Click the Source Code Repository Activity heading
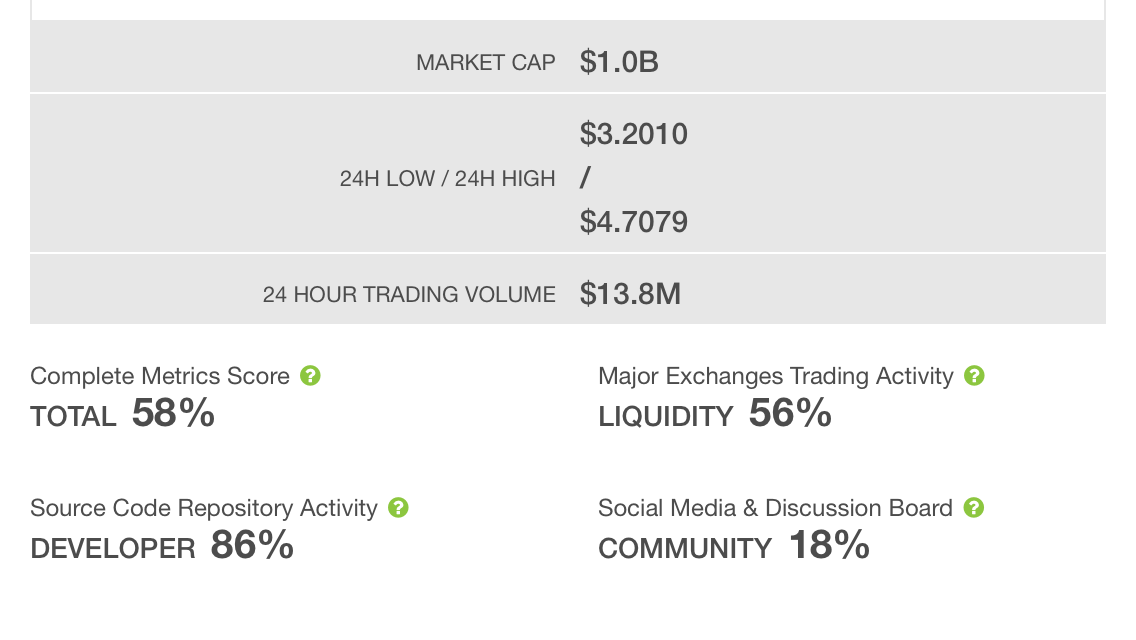1136x640 pixels. pos(204,508)
